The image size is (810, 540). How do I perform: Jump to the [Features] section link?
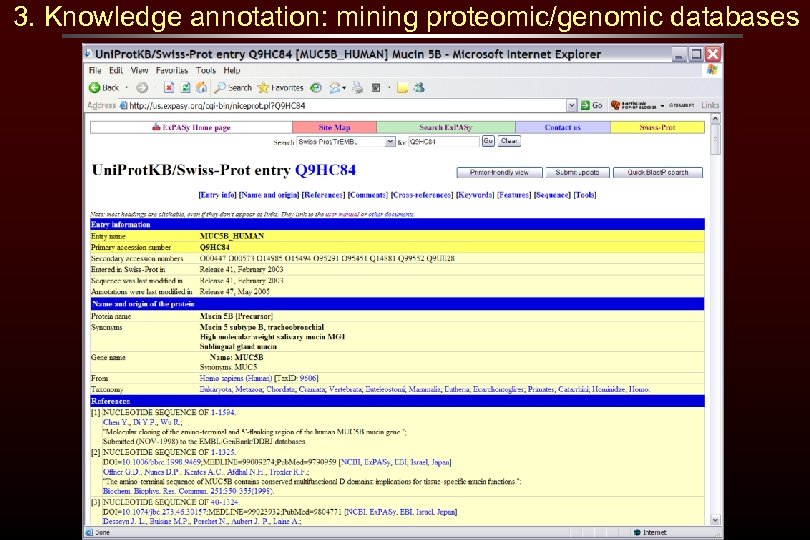coord(514,195)
